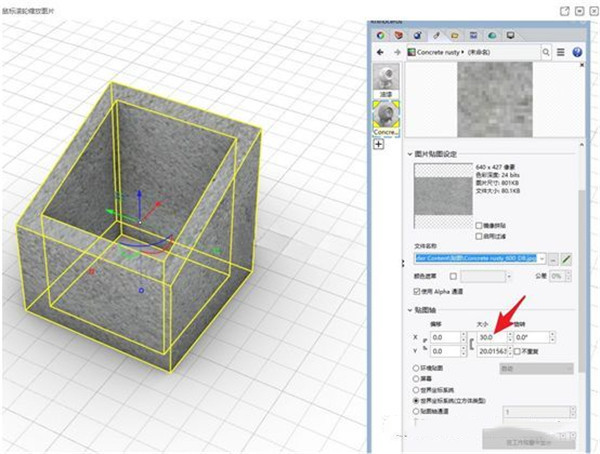Enable the mirror tiling checkbox
The width and height of the screenshot is (600, 454).
[x=479, y=225]
